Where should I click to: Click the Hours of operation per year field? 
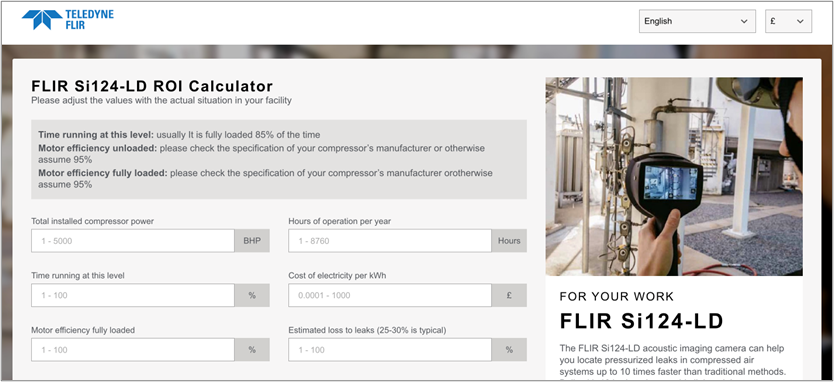[390, 241]
